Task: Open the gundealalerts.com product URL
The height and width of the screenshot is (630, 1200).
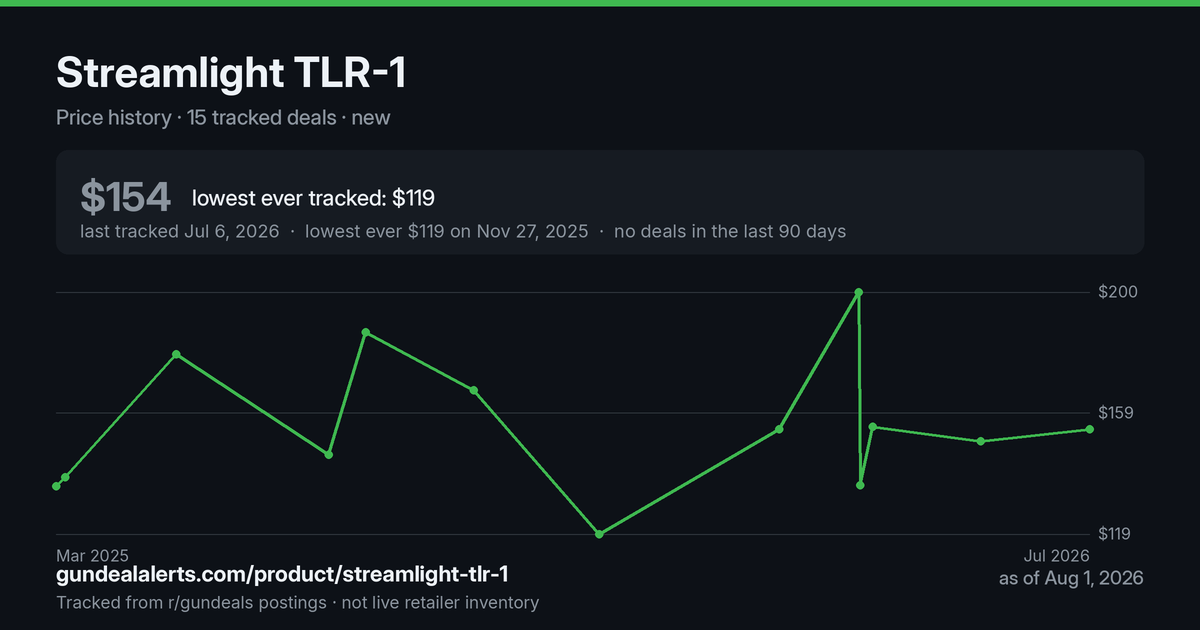Action: (282, 575)
